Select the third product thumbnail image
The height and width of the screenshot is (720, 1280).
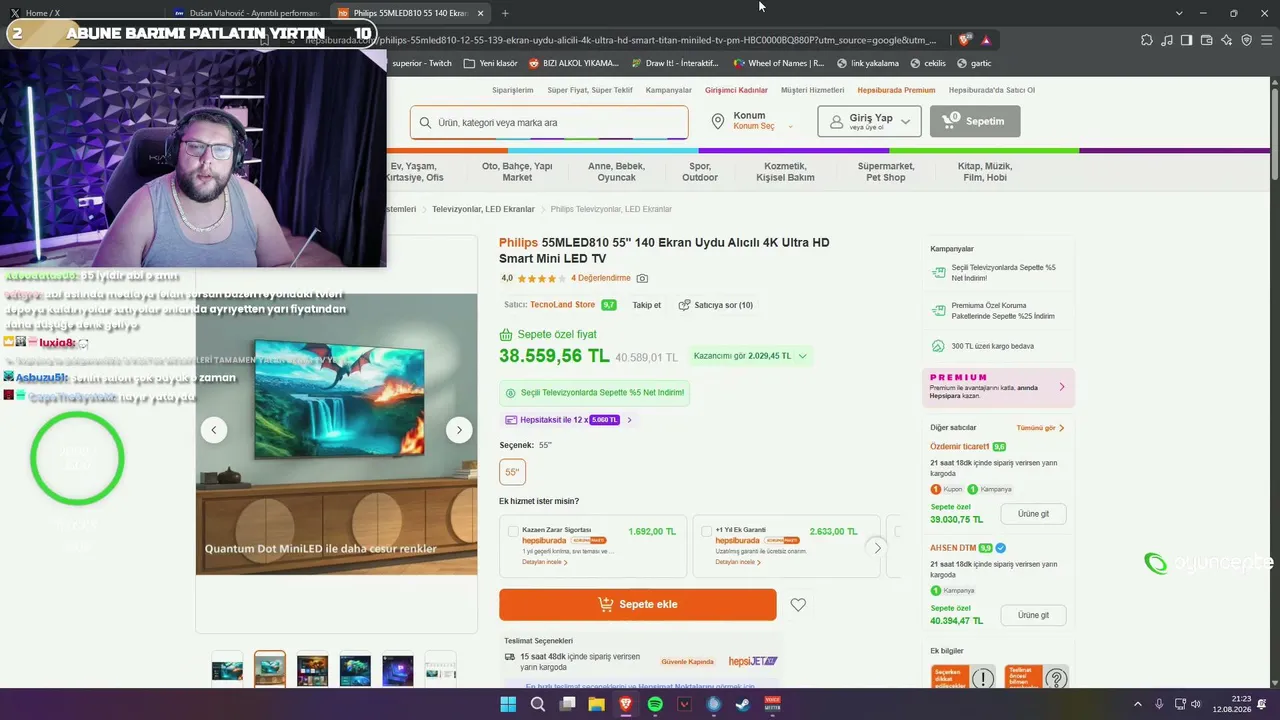pos(313,668)
